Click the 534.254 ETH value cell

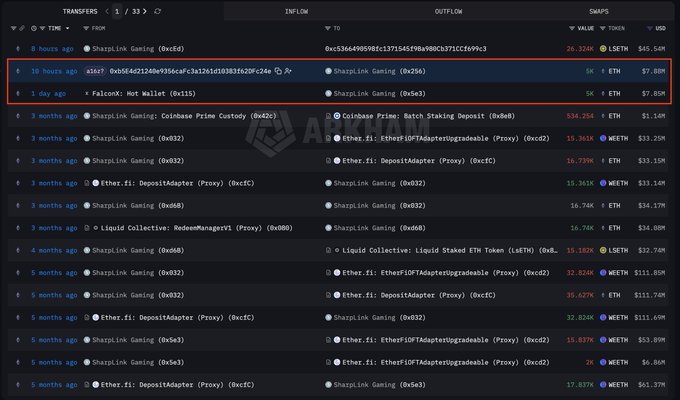pos(580,116)
